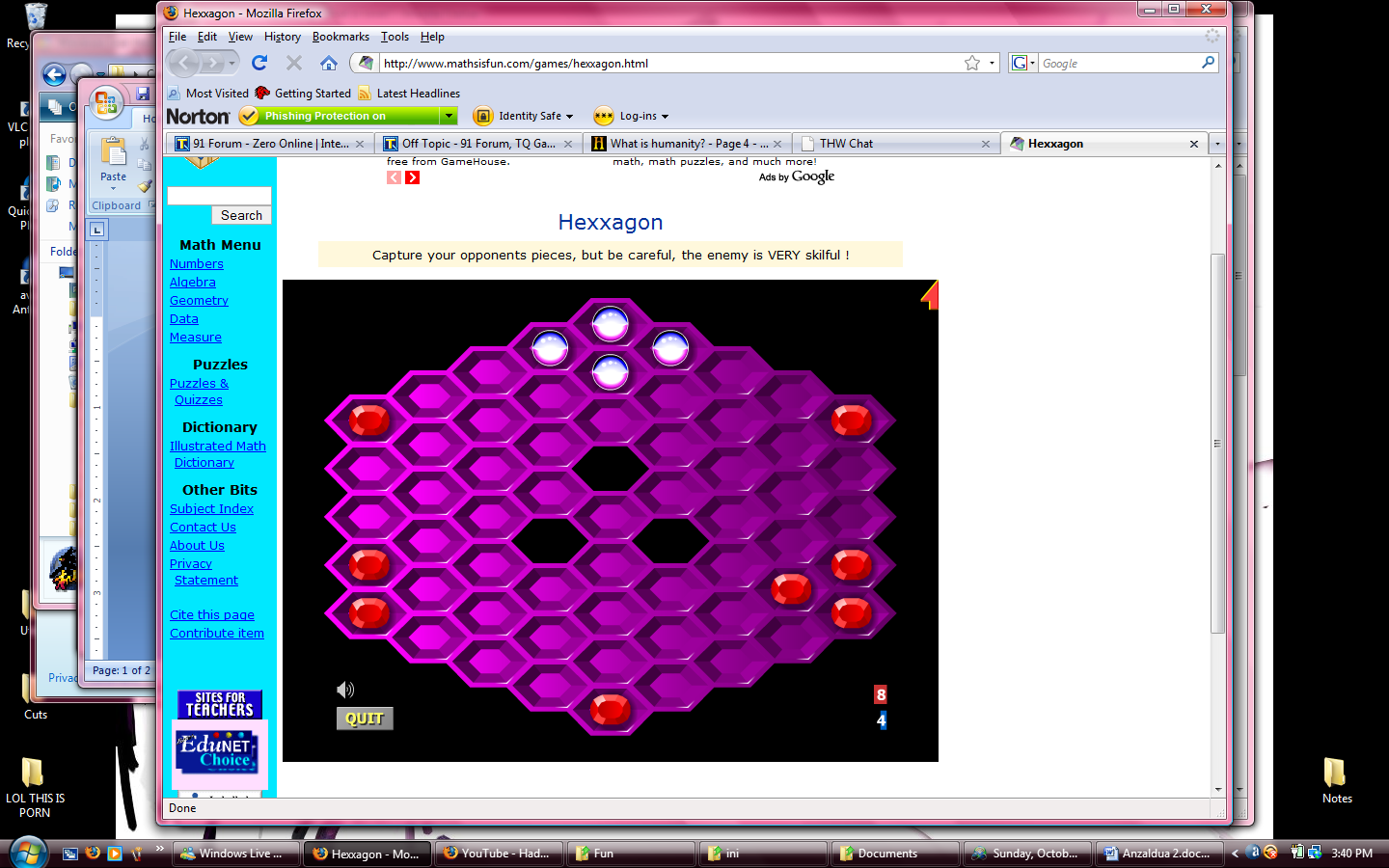Click the previous-ad arrow
The image size is (1389, 868).
(x=394, y=177)
